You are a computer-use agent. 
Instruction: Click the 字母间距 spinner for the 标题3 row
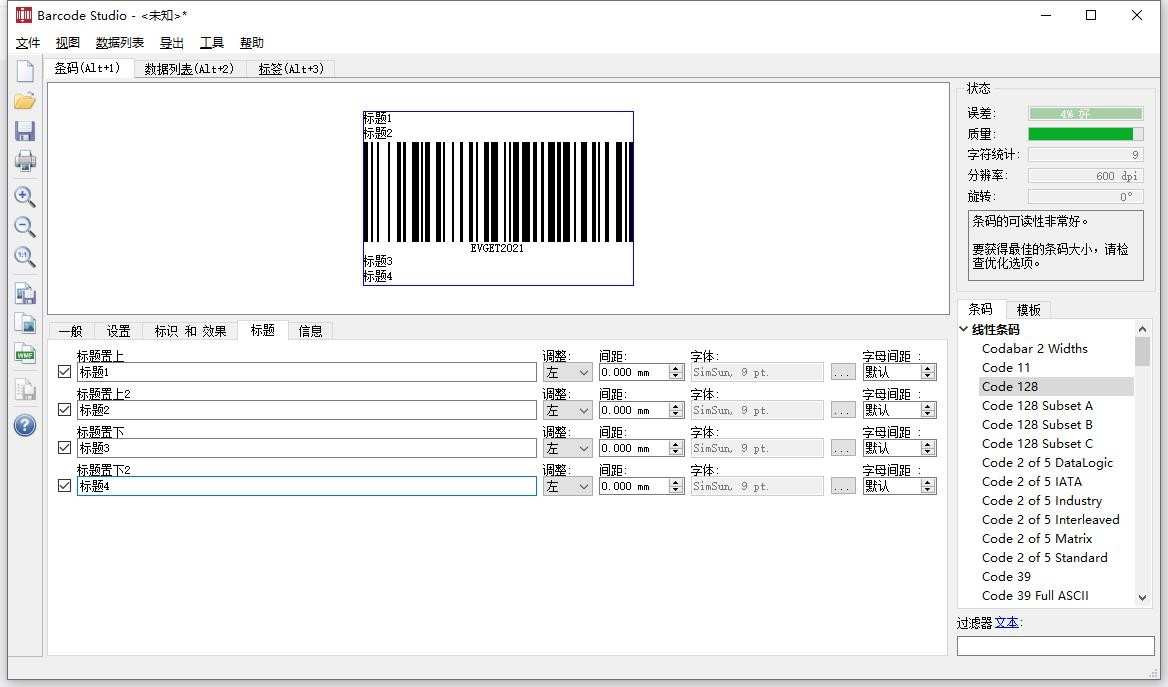pos(928,448)
